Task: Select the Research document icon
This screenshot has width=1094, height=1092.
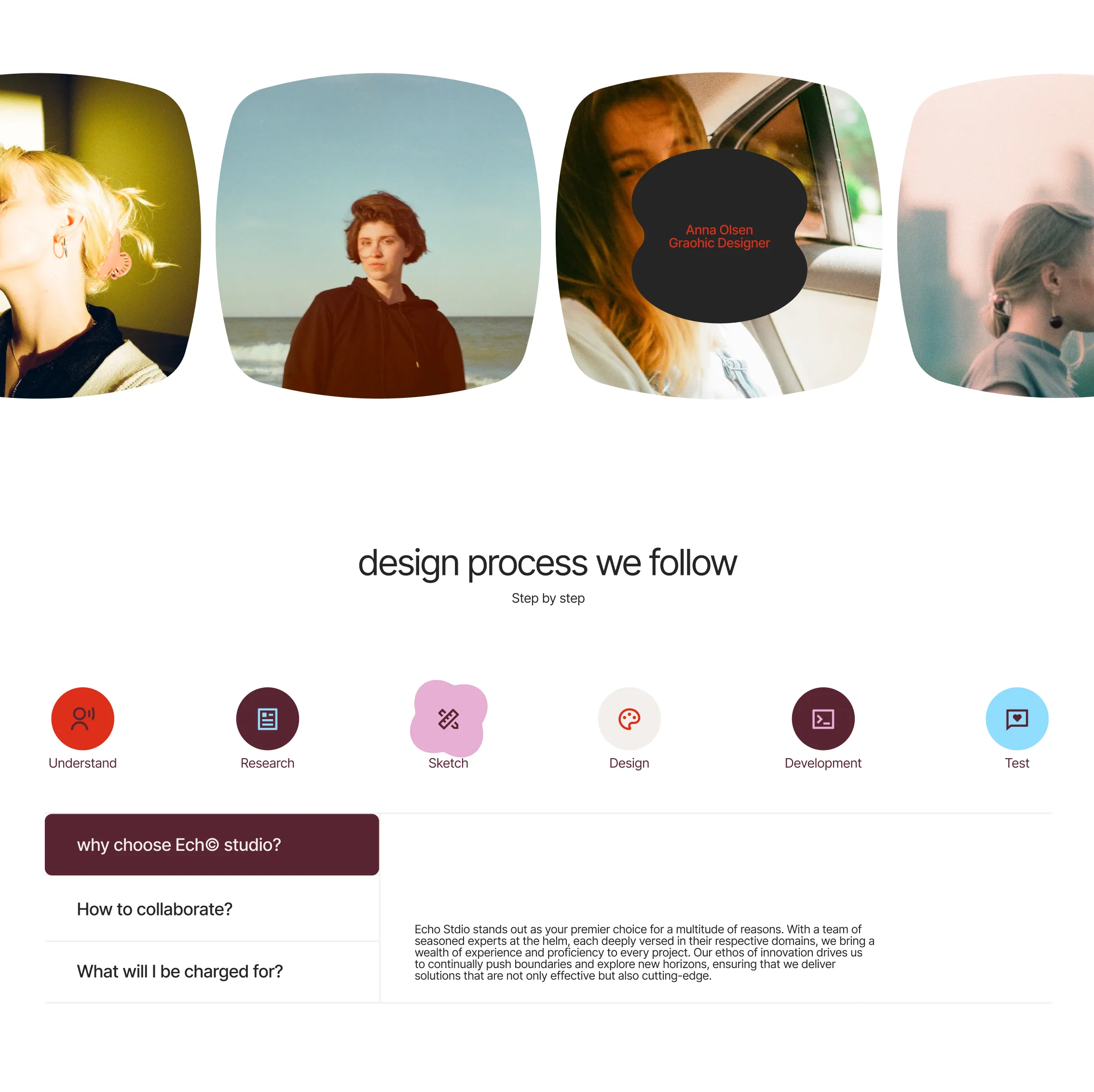Action: click(x=267, y=718)
